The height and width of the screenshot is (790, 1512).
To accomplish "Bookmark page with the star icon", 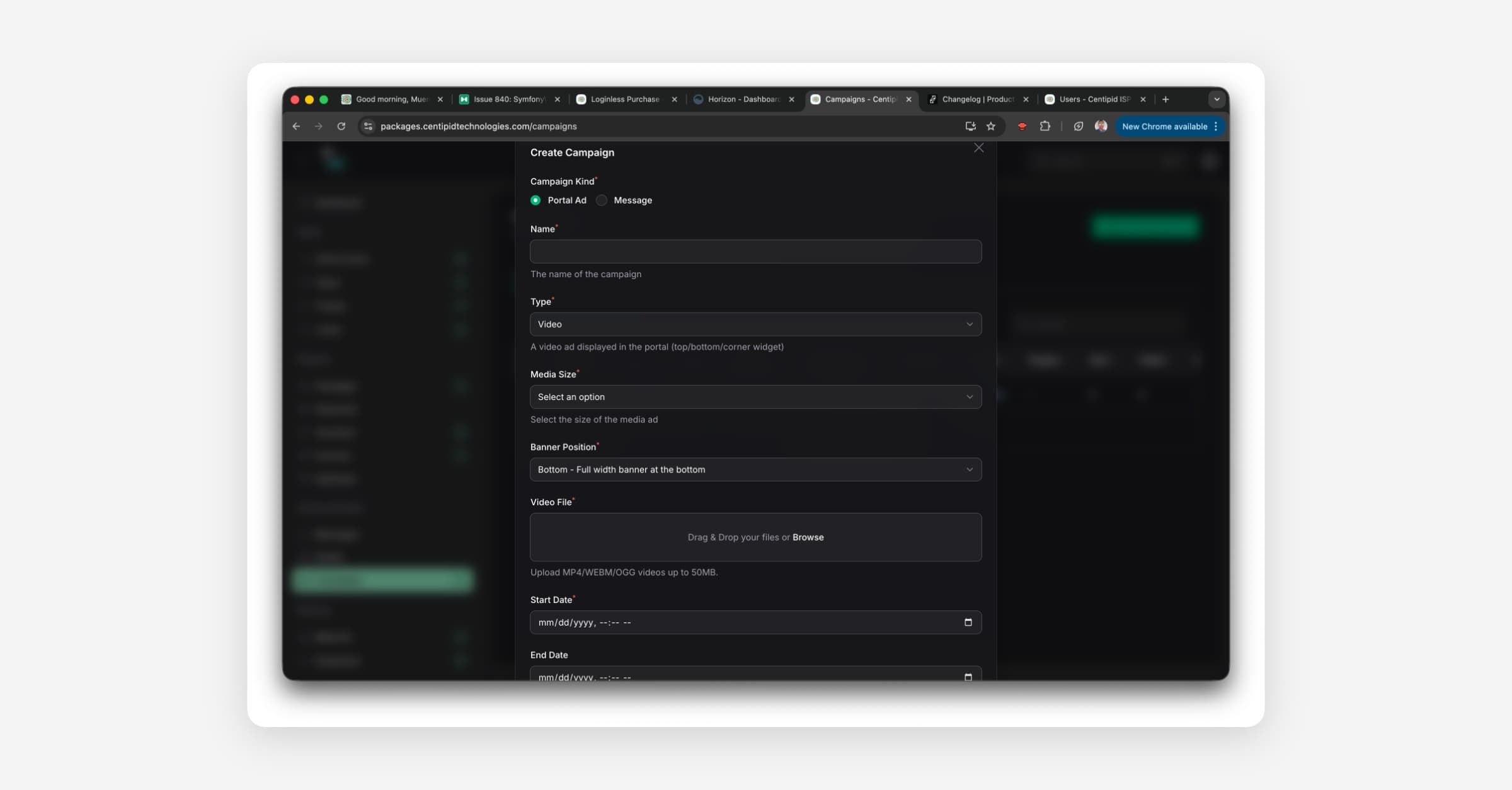I will tap(991, 127).
